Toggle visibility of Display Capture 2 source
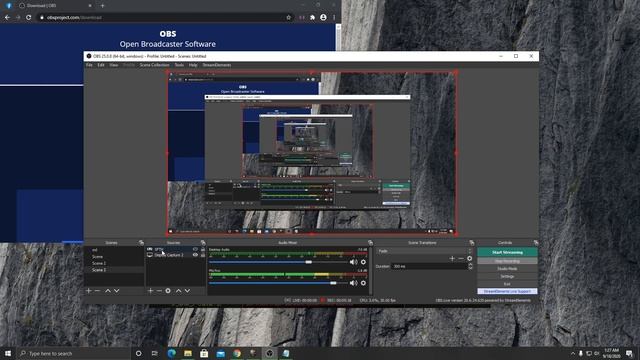Viewport: 640px width, 360px height. click(x=195, y=255)
